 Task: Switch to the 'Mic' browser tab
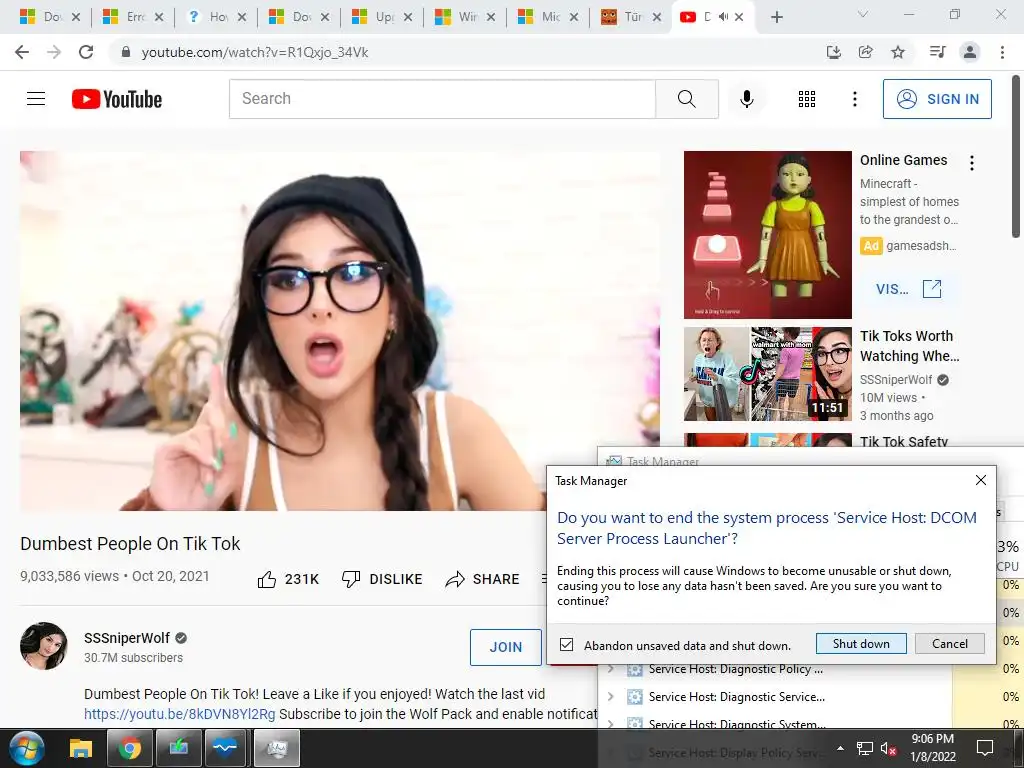[x=543, y=17]
